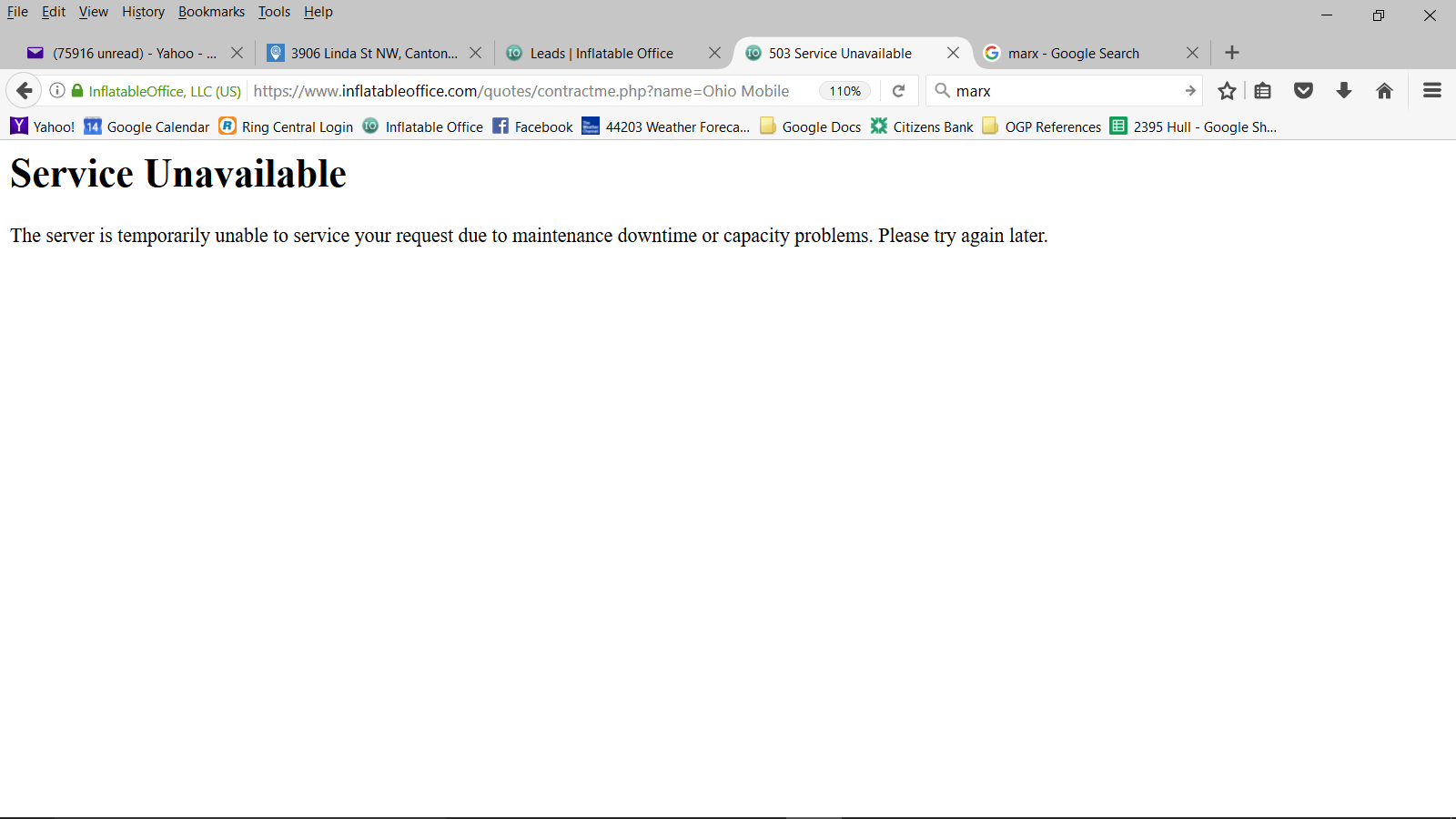
Task: Save page to Pocket icon
Action: click(x=1303, y=91)
